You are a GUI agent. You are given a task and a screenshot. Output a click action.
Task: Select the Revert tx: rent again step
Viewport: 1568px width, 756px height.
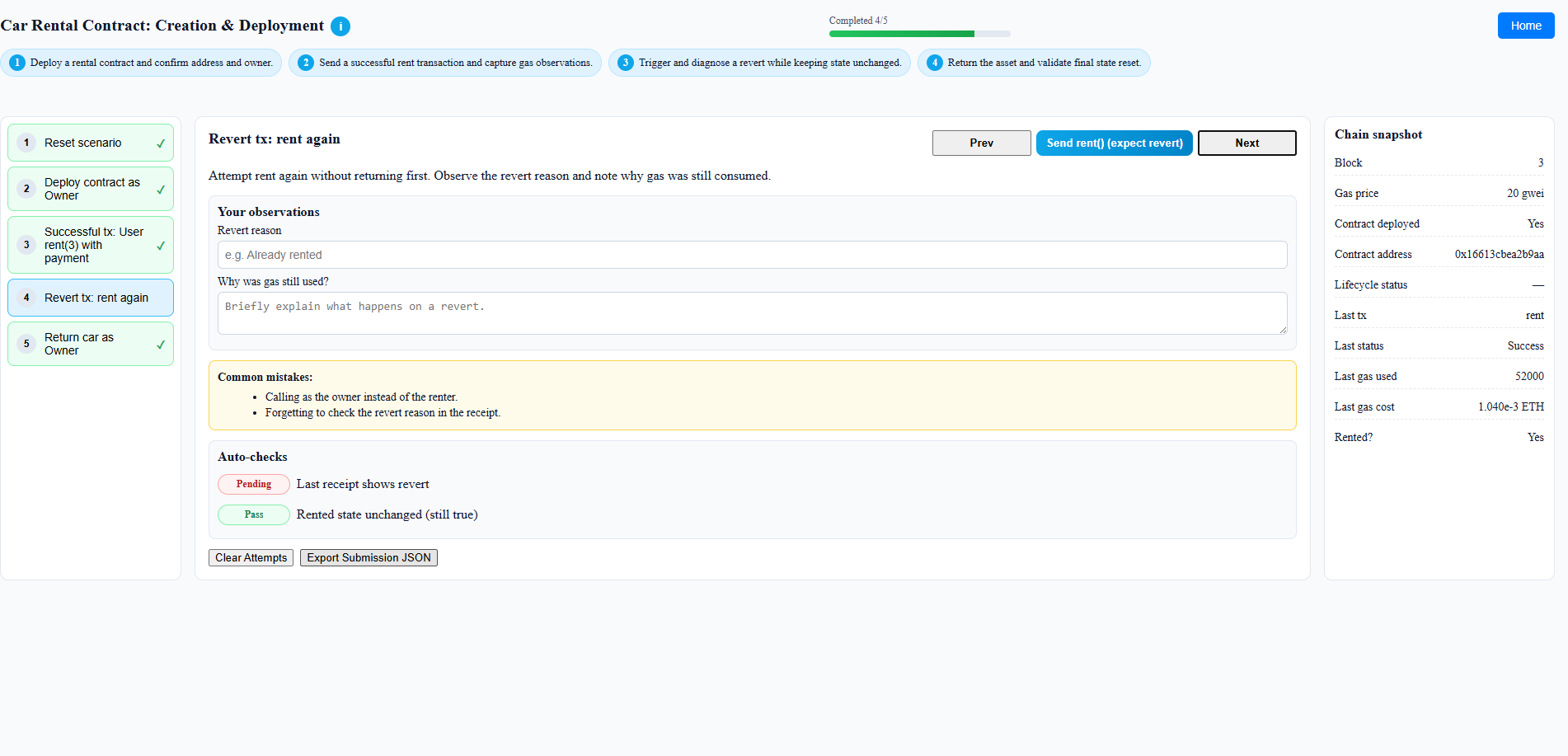point(91,298)
